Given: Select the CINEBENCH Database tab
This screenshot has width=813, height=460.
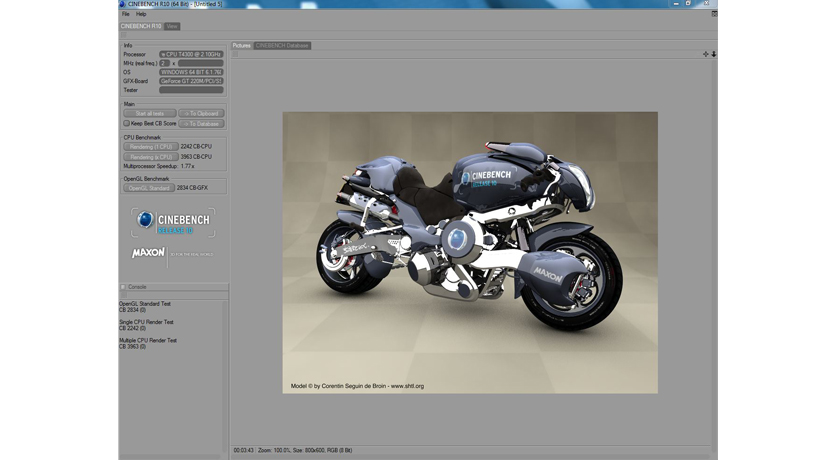Looking at the screenshot, I should [282, 46].
